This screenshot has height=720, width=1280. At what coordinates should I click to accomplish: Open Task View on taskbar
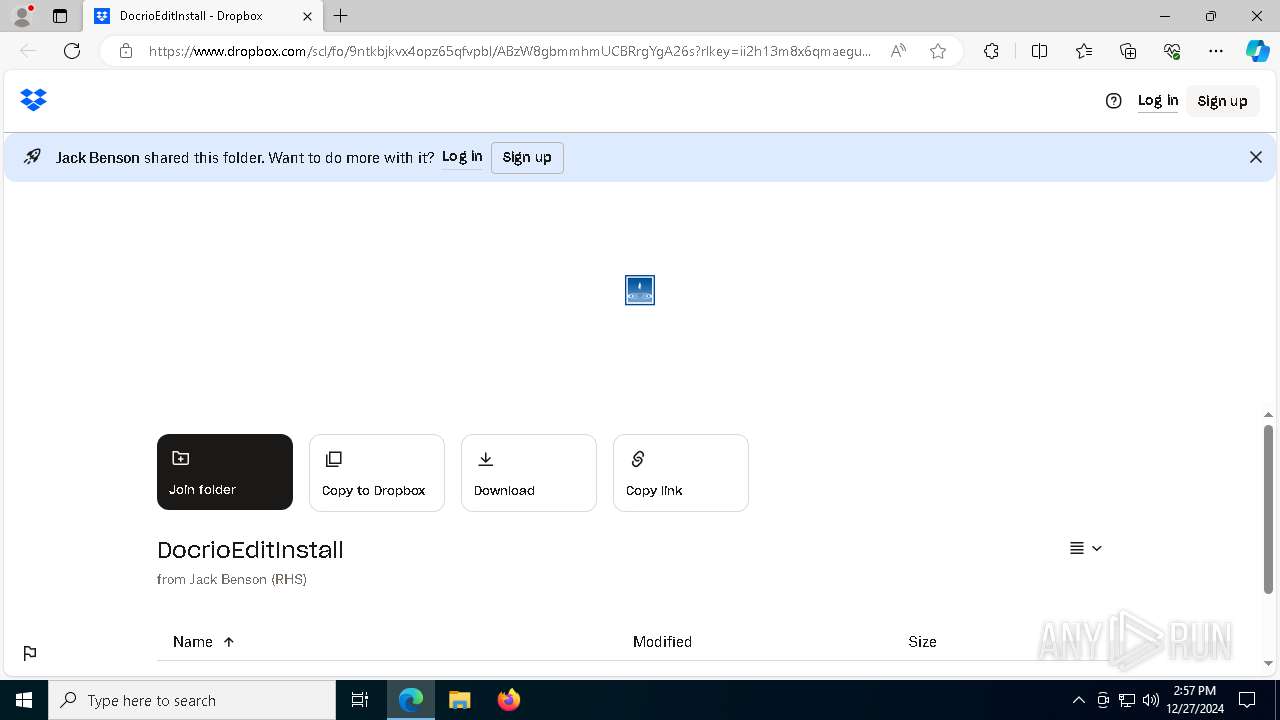point(360,700)
